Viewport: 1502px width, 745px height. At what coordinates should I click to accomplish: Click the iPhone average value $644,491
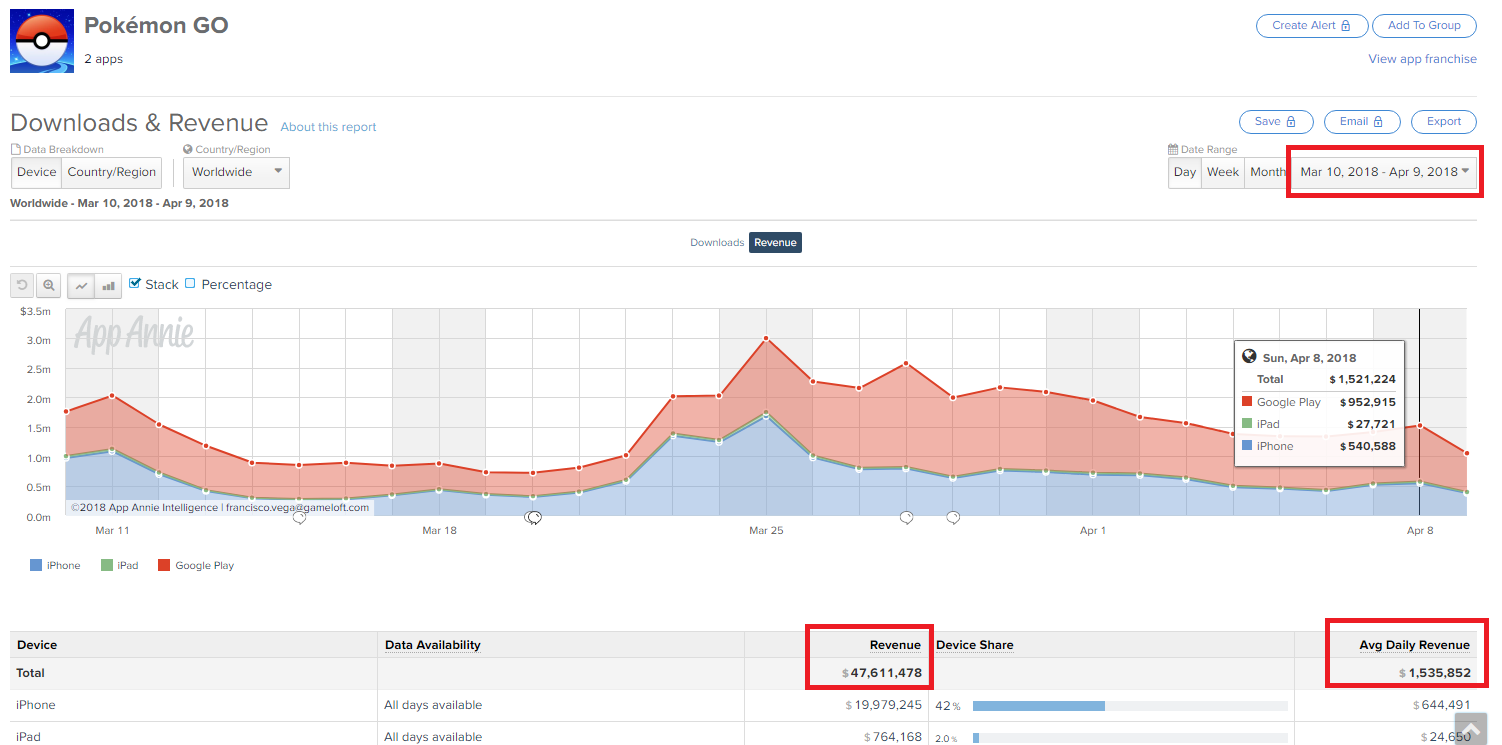click(x=1442, y=705)
